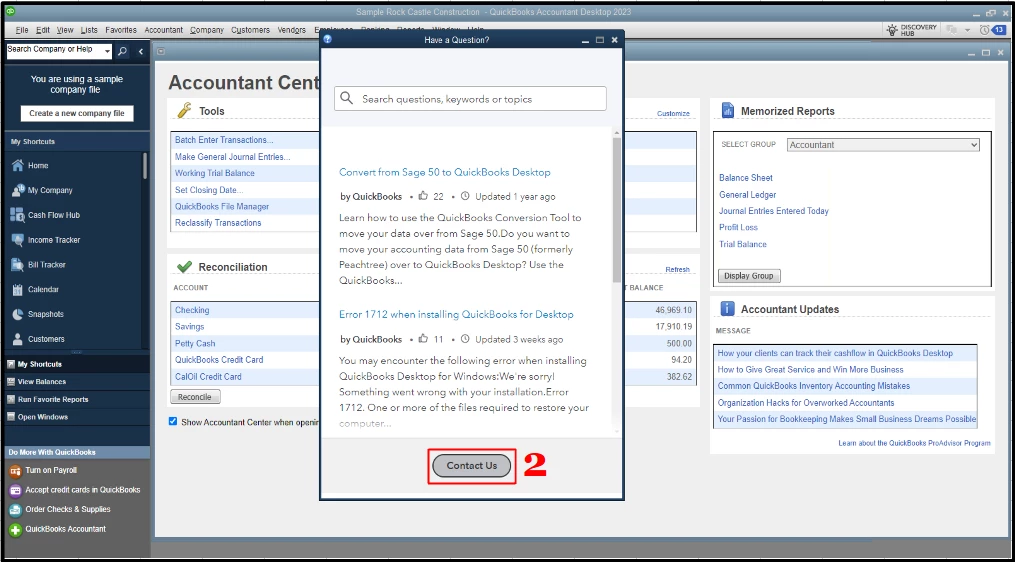
Task: Open Error 1712 when installing QuickBooks article
Action: [456, 315]
